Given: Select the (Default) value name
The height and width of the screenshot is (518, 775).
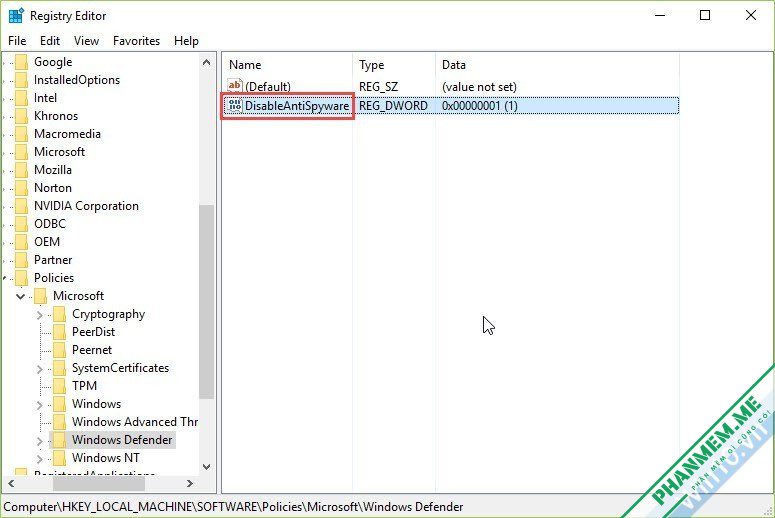Looking at the screenshot, I should [268, 87].
